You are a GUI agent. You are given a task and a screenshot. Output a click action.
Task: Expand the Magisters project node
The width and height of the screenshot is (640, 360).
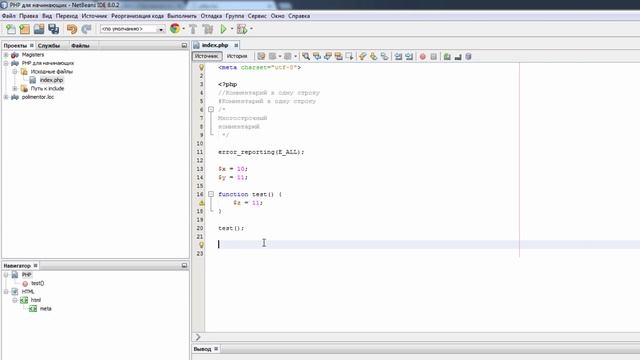pyautogui.click(x=6, y=55)
